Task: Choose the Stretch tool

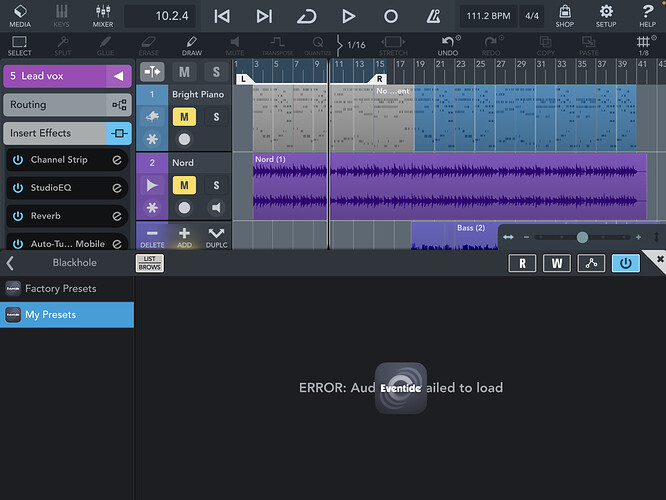Action: click(393, 45)
